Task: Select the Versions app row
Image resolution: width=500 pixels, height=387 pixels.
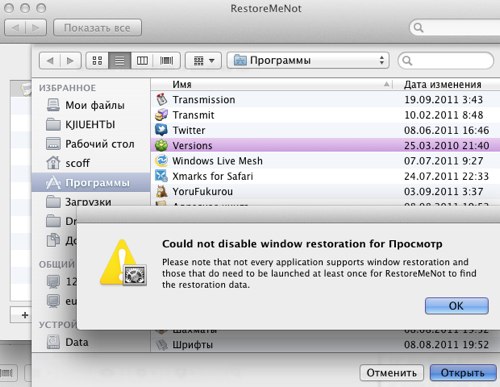Action: click(325, 145)
